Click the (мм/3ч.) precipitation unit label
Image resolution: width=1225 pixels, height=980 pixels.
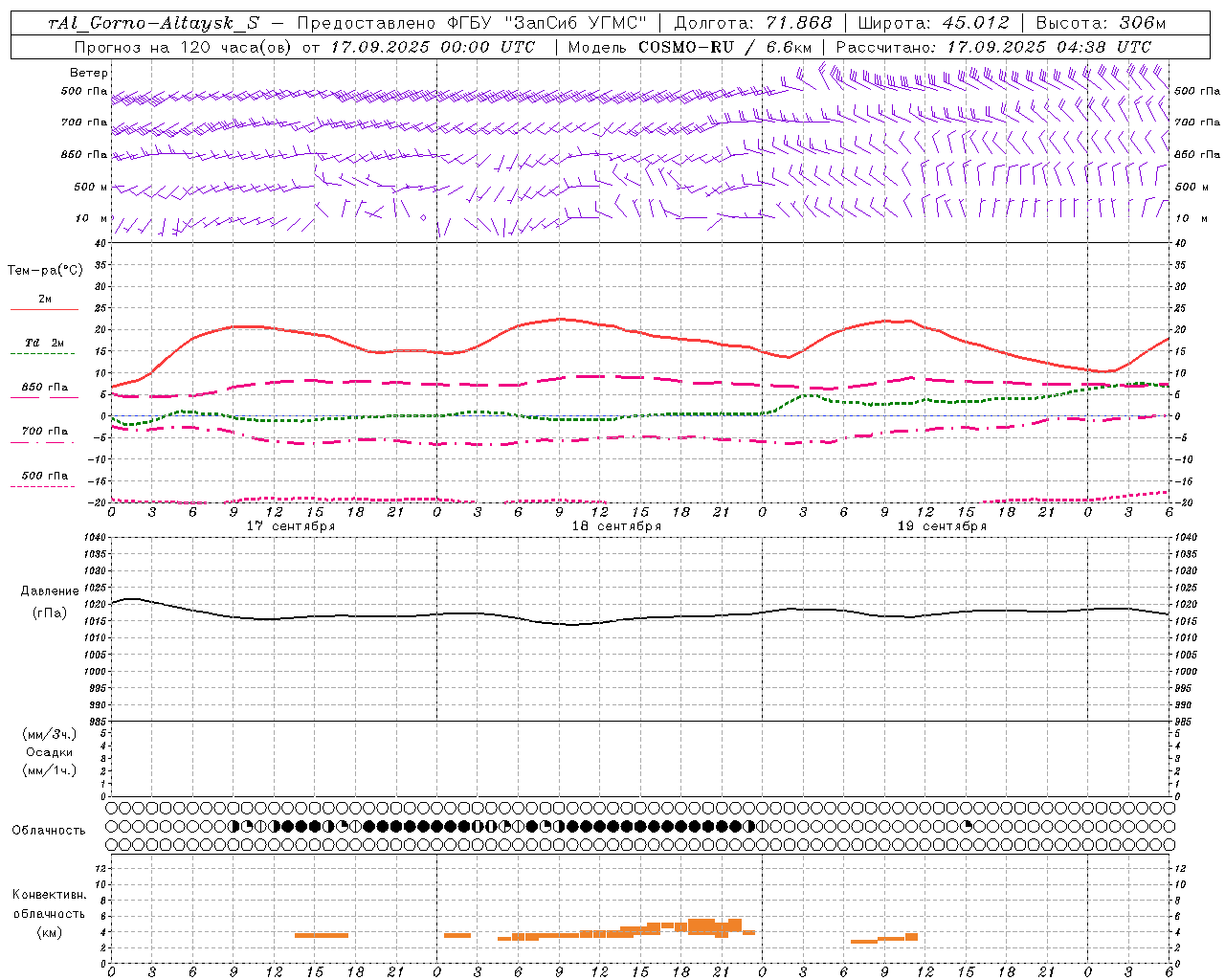(x=50, y=734)
